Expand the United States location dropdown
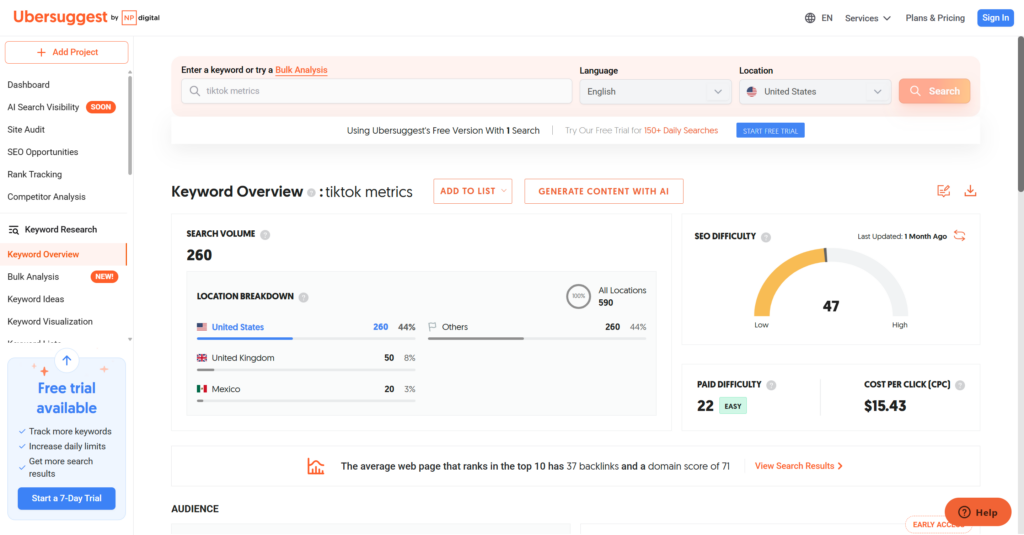Viewport: 1024px width, 535px height. tap(815, 91)
